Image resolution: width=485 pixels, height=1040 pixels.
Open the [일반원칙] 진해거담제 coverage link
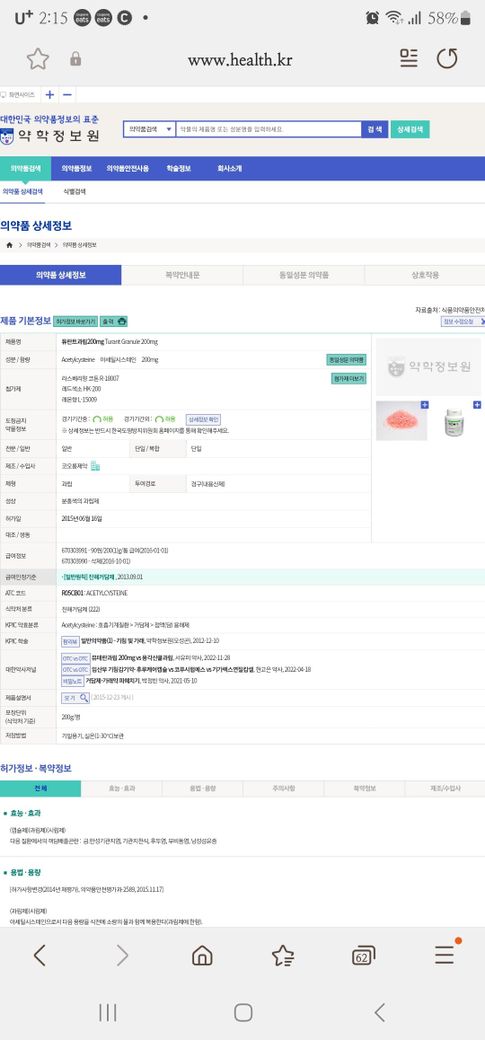(88, 577)
